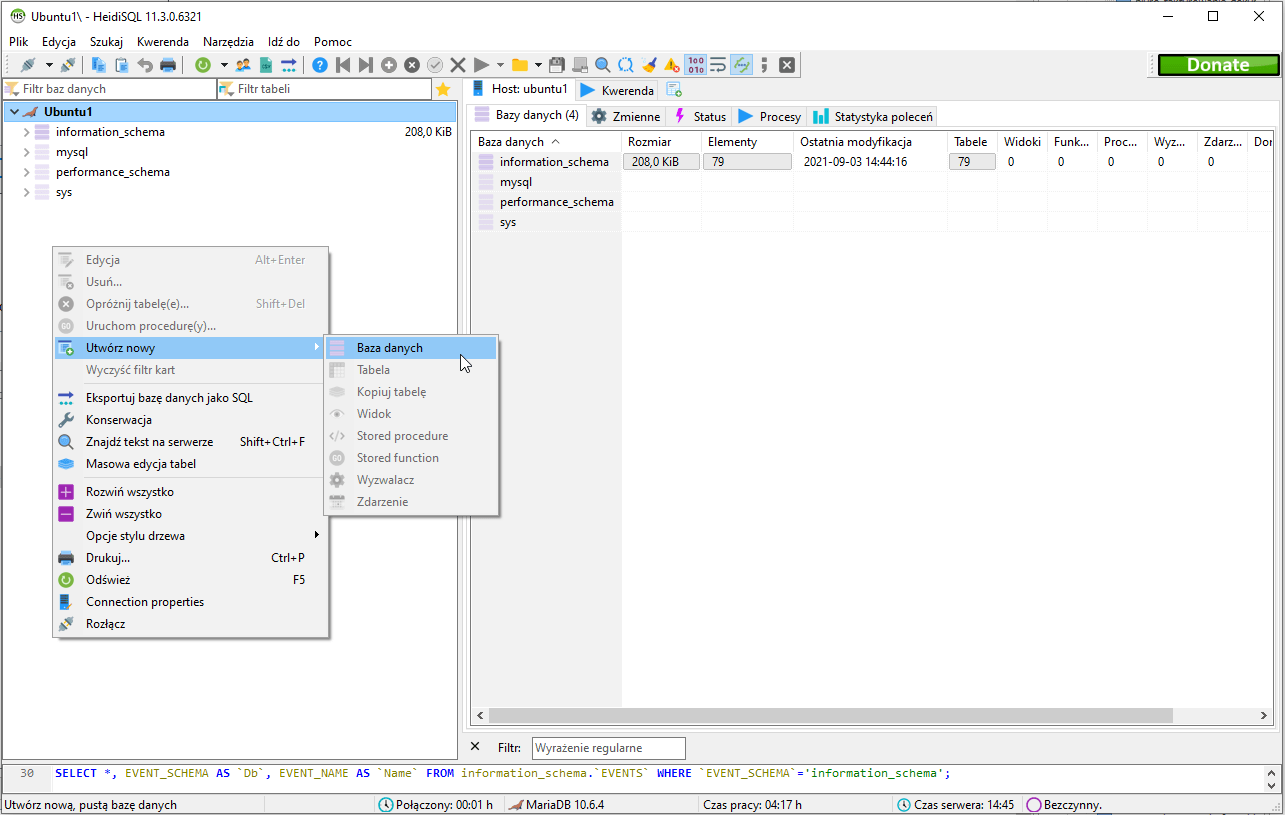Screen dimensions: 1285x815
Task: Click the save disk icon in toolbar
Action: click(557, 65)
